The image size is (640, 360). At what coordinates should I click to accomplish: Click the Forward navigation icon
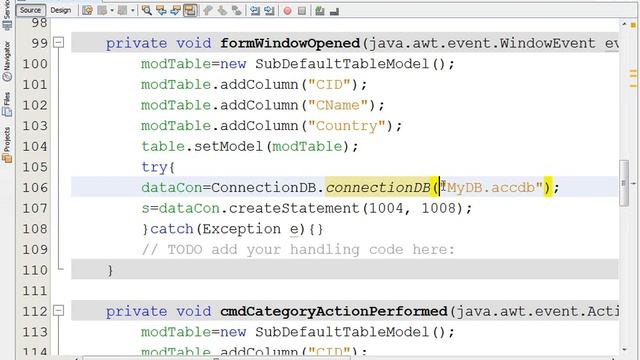tap(122, 11)
